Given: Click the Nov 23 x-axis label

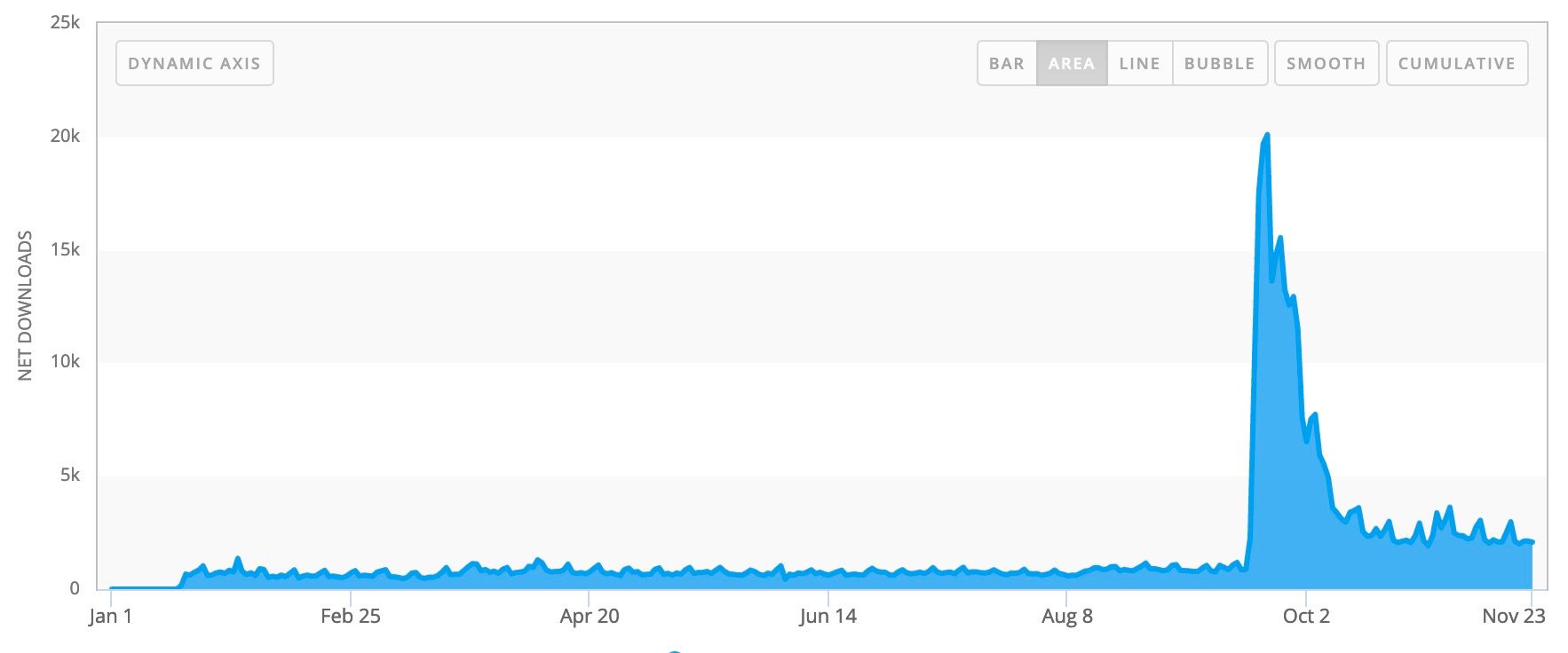Looking at the screenshot, I should coord(1514,616).
